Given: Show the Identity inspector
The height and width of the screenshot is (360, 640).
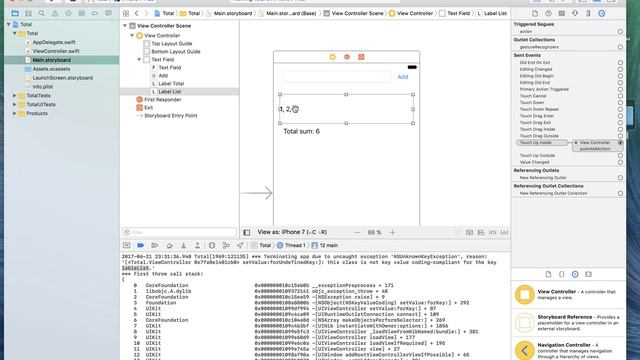Looking at the screenshot, I should [x=562, y=13].
